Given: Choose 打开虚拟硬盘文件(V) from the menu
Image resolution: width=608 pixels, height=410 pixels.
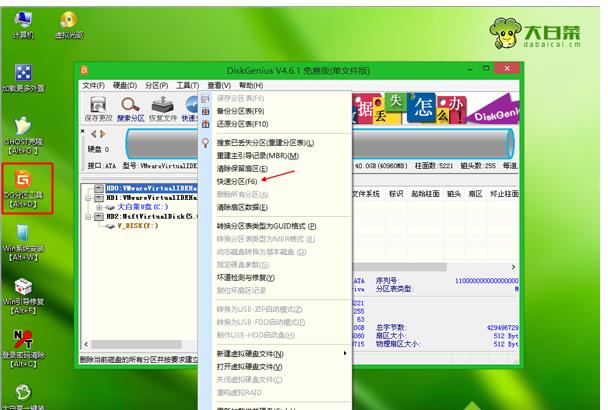Looking at the screenshot, I should [249, 367].
